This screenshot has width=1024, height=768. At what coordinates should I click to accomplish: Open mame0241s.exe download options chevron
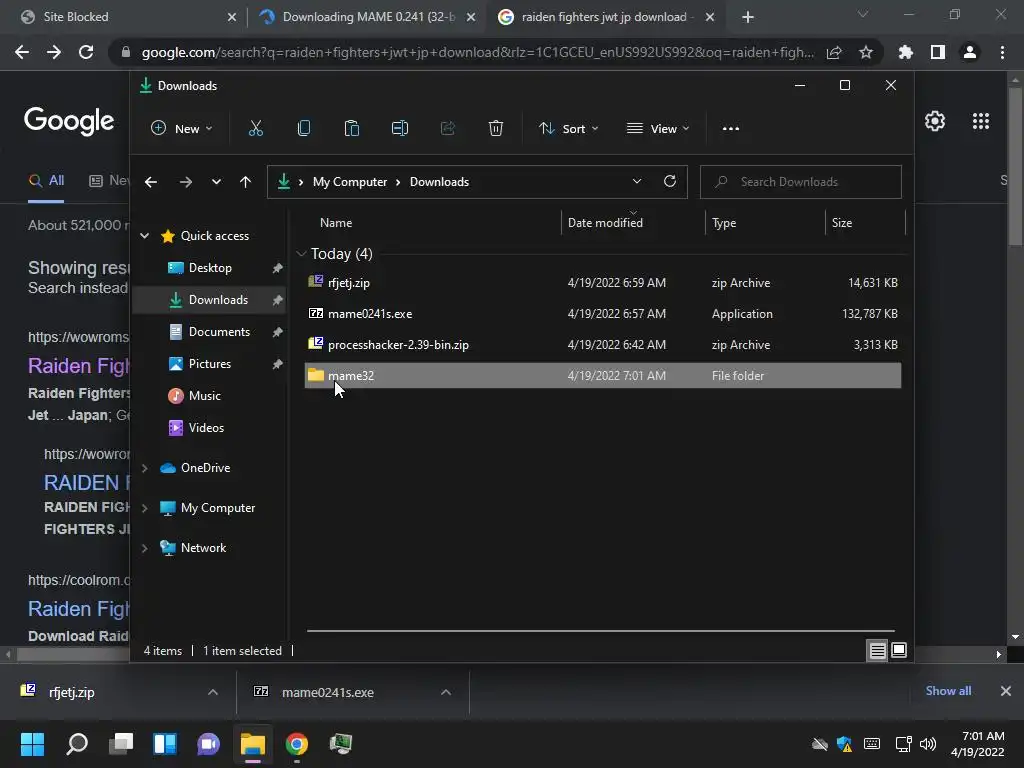[x=446, y=692]
